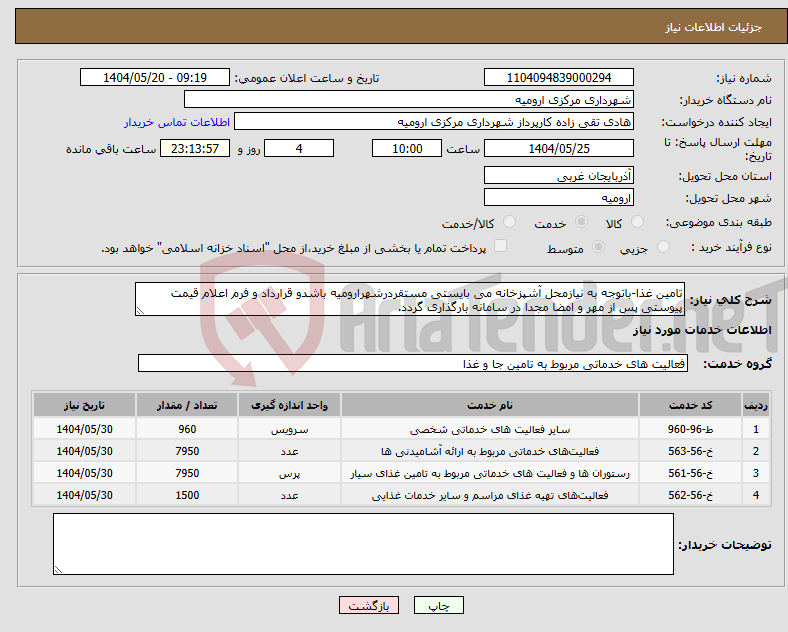Click the service group field فعالیت های خدماتی
The height and width of the screenshot is (632, 788).
coord(413,364)
